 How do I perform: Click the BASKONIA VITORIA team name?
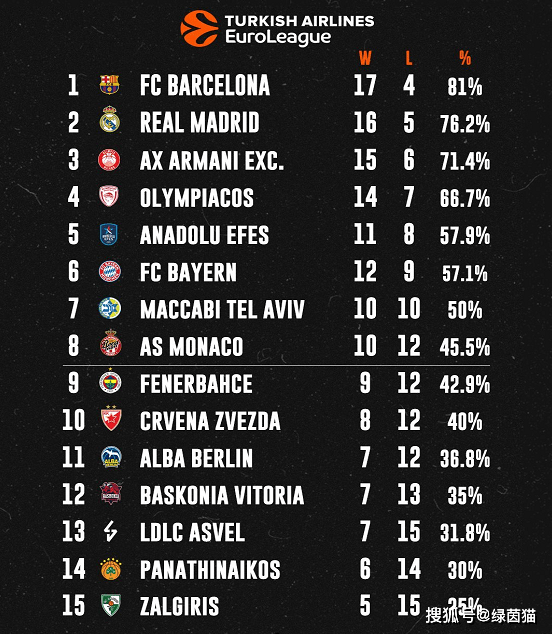(x=222, y=495)
